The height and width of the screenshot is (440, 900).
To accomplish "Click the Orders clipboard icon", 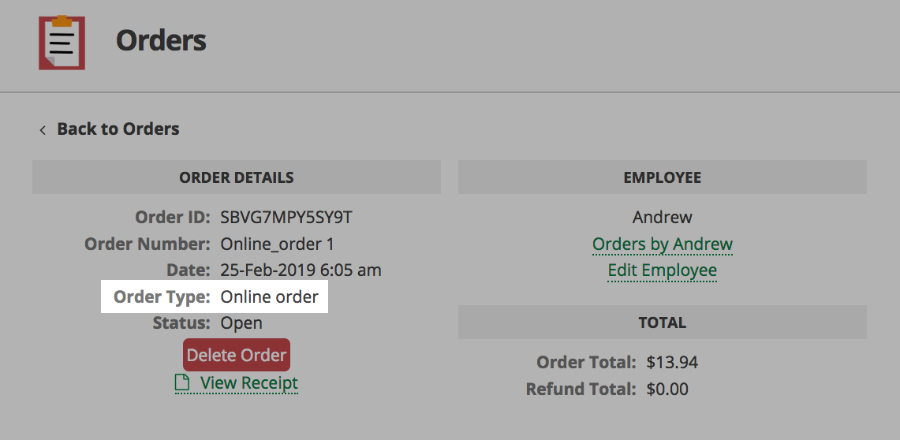I will coord(62,42).
